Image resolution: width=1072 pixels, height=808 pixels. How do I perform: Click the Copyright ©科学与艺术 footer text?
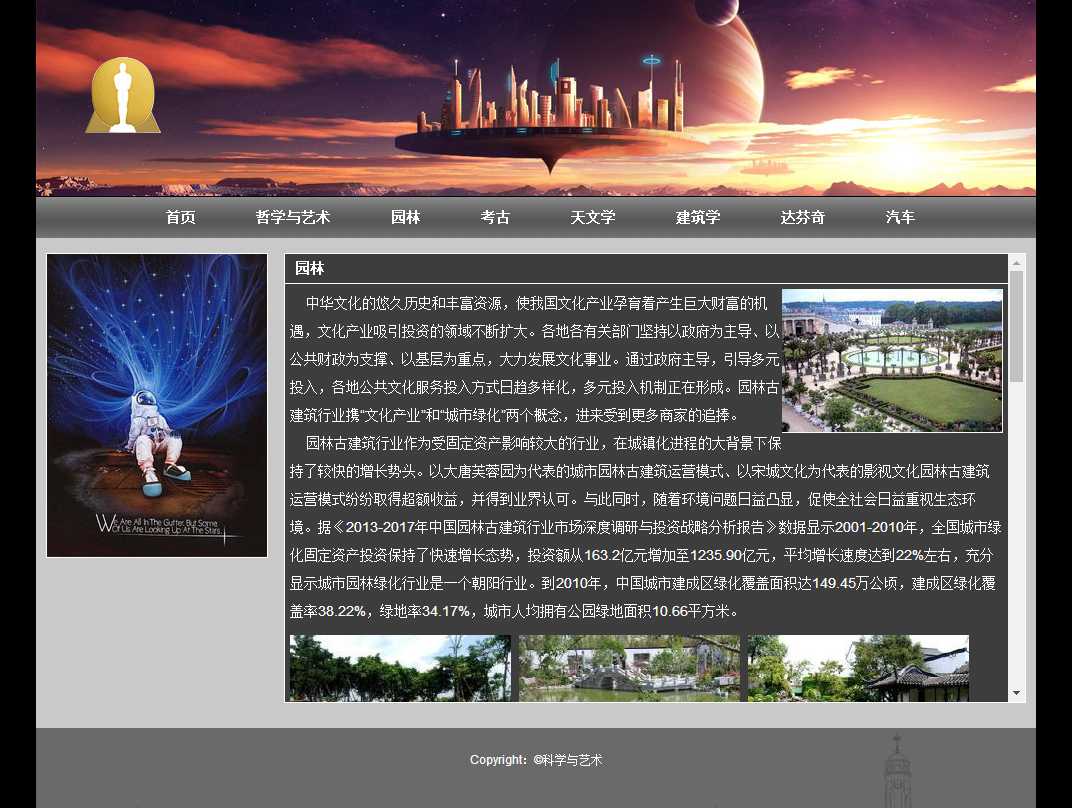(x=536, y=760)
